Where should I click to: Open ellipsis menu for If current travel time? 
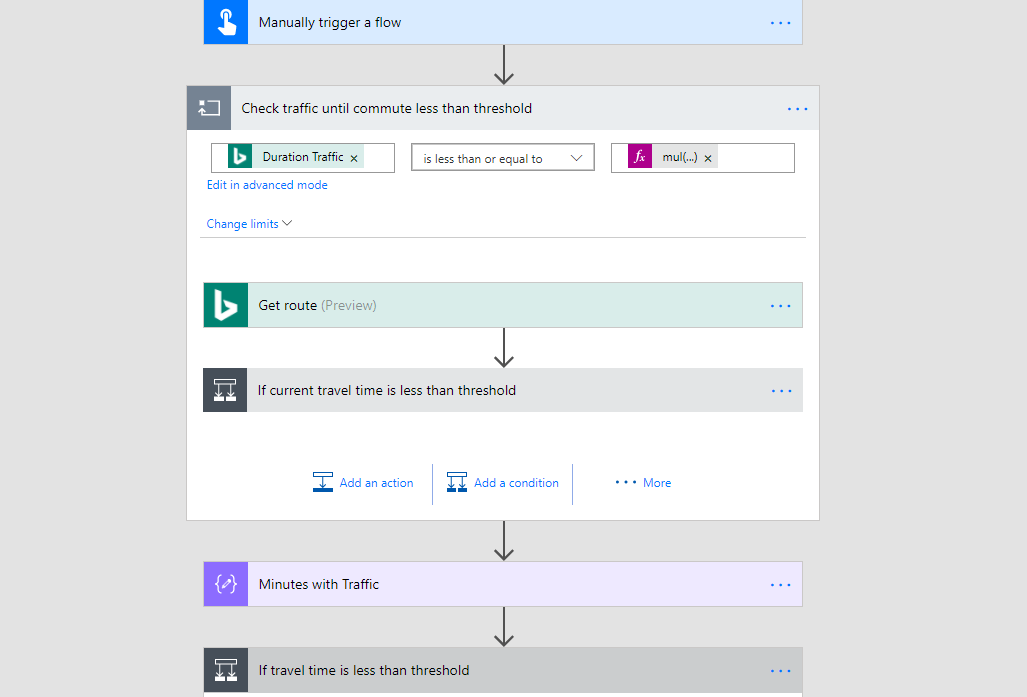point(781,390)
